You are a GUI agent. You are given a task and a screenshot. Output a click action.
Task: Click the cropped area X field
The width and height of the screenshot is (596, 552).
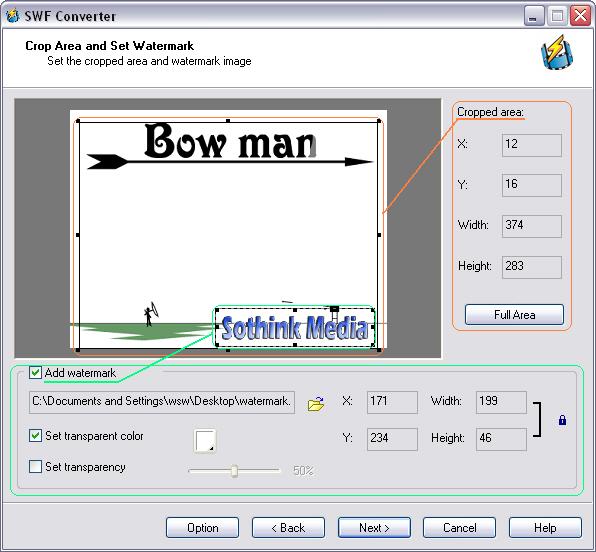pos(531,145)
